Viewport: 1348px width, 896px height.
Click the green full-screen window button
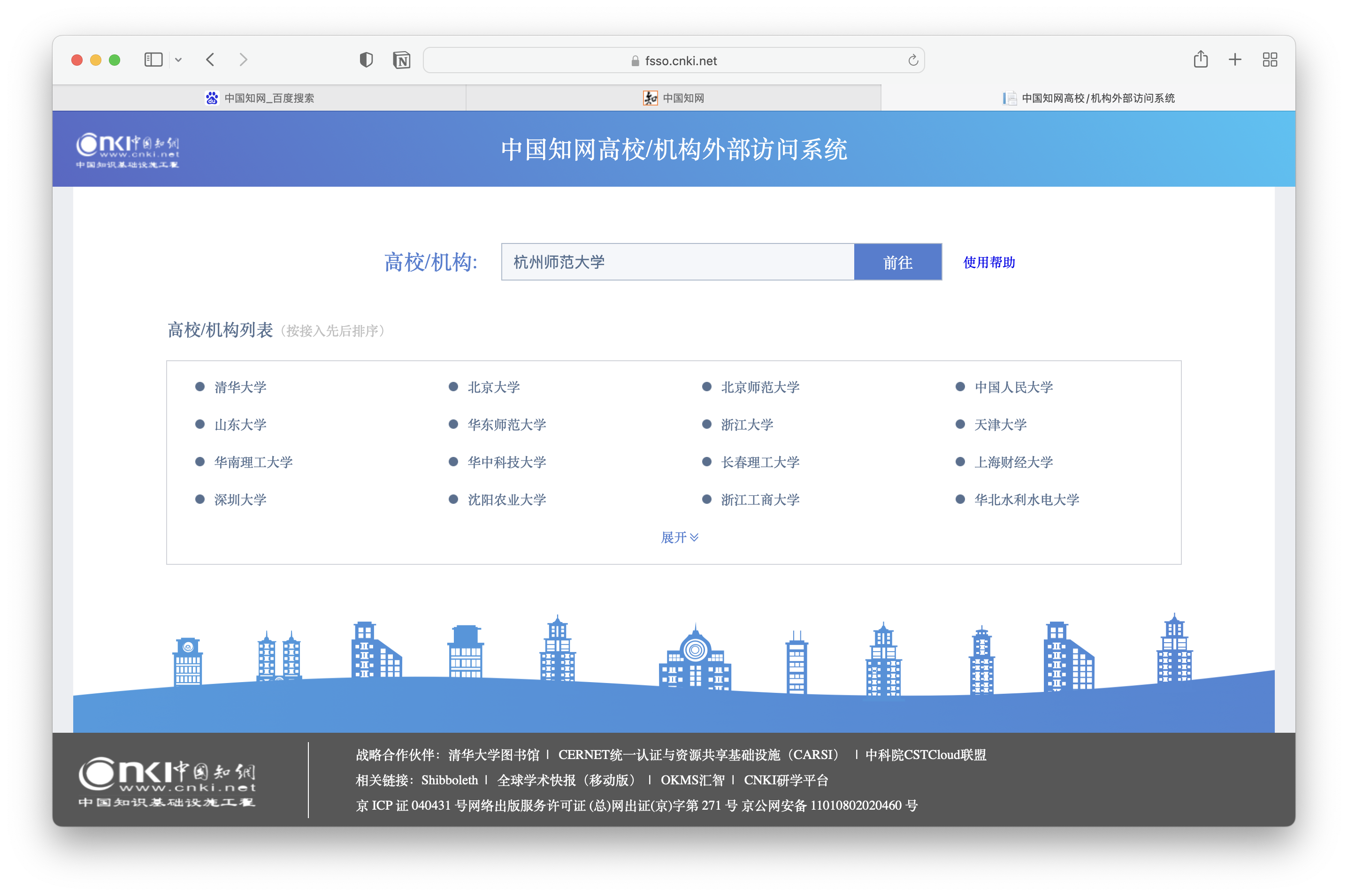pyautogui.click(x=115, y=60)
